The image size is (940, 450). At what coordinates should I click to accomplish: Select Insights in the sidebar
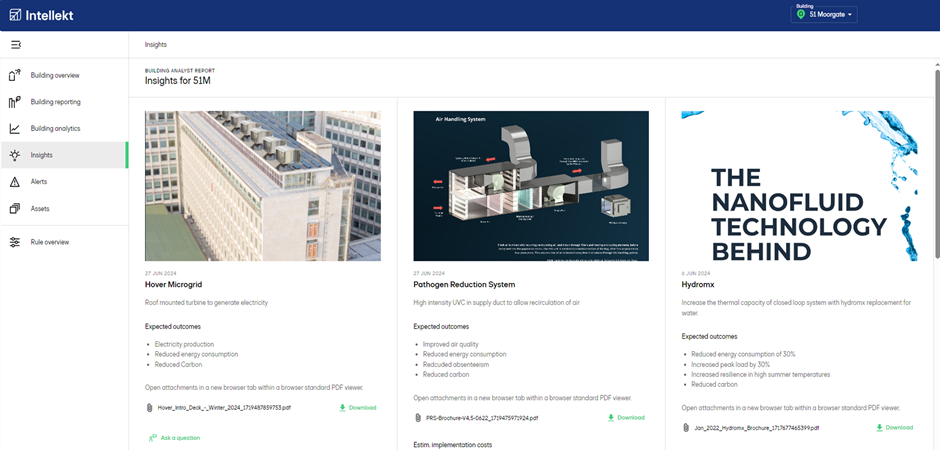[64, 155]
